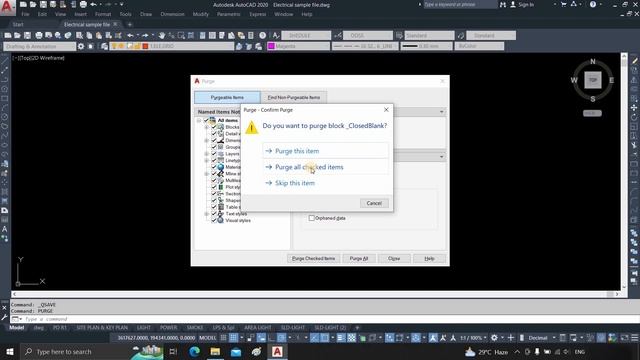
Task: Click the status bar customization menu icon
Action: pyautogui.click(x=635, y=338)
